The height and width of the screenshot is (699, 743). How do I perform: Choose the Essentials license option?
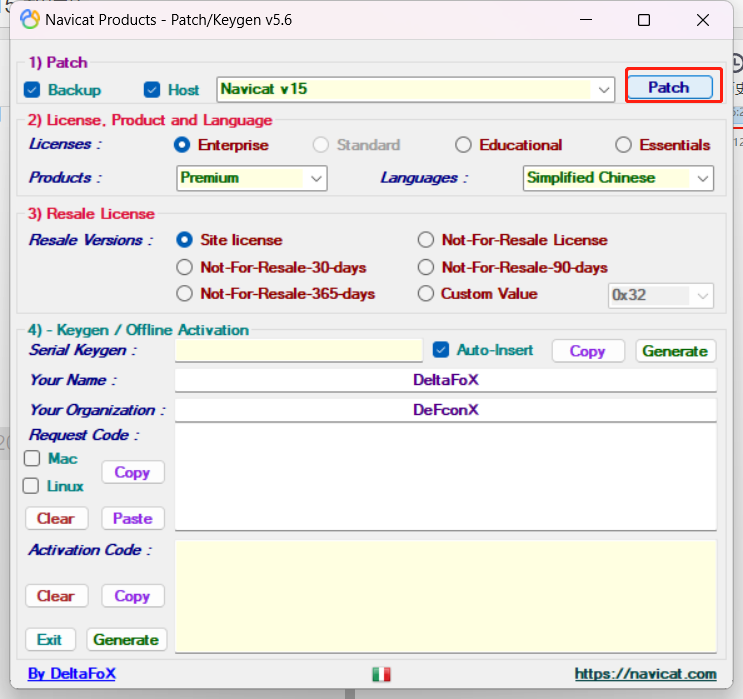point(623,145)
